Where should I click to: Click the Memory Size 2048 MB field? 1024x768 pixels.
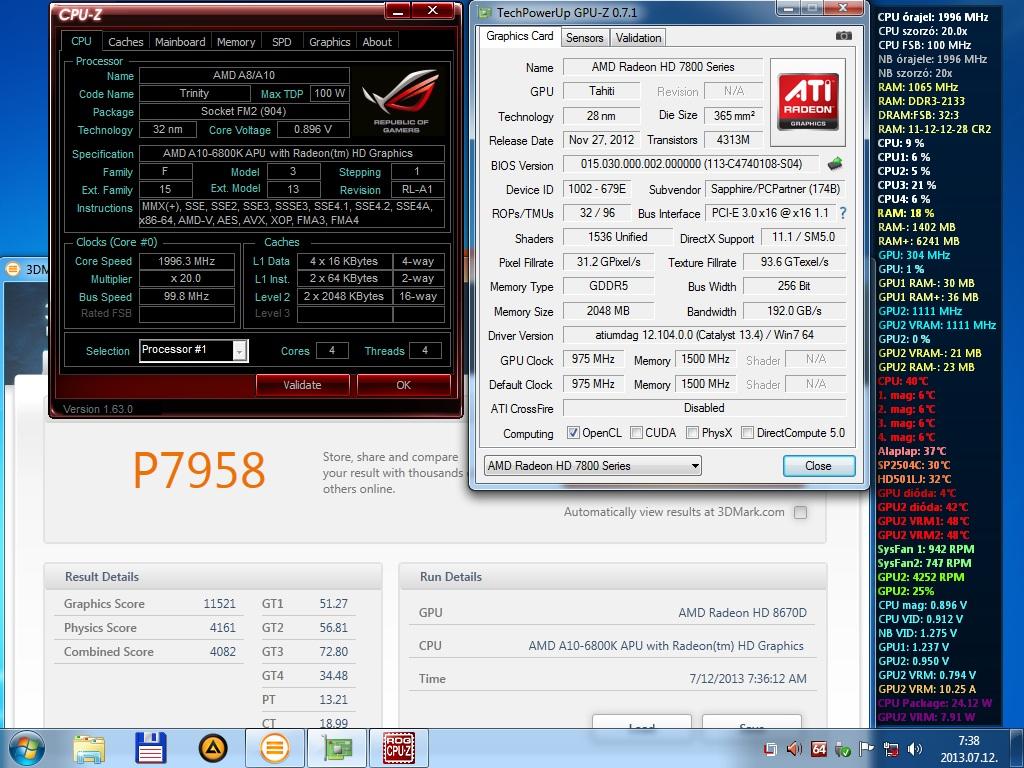607,311
